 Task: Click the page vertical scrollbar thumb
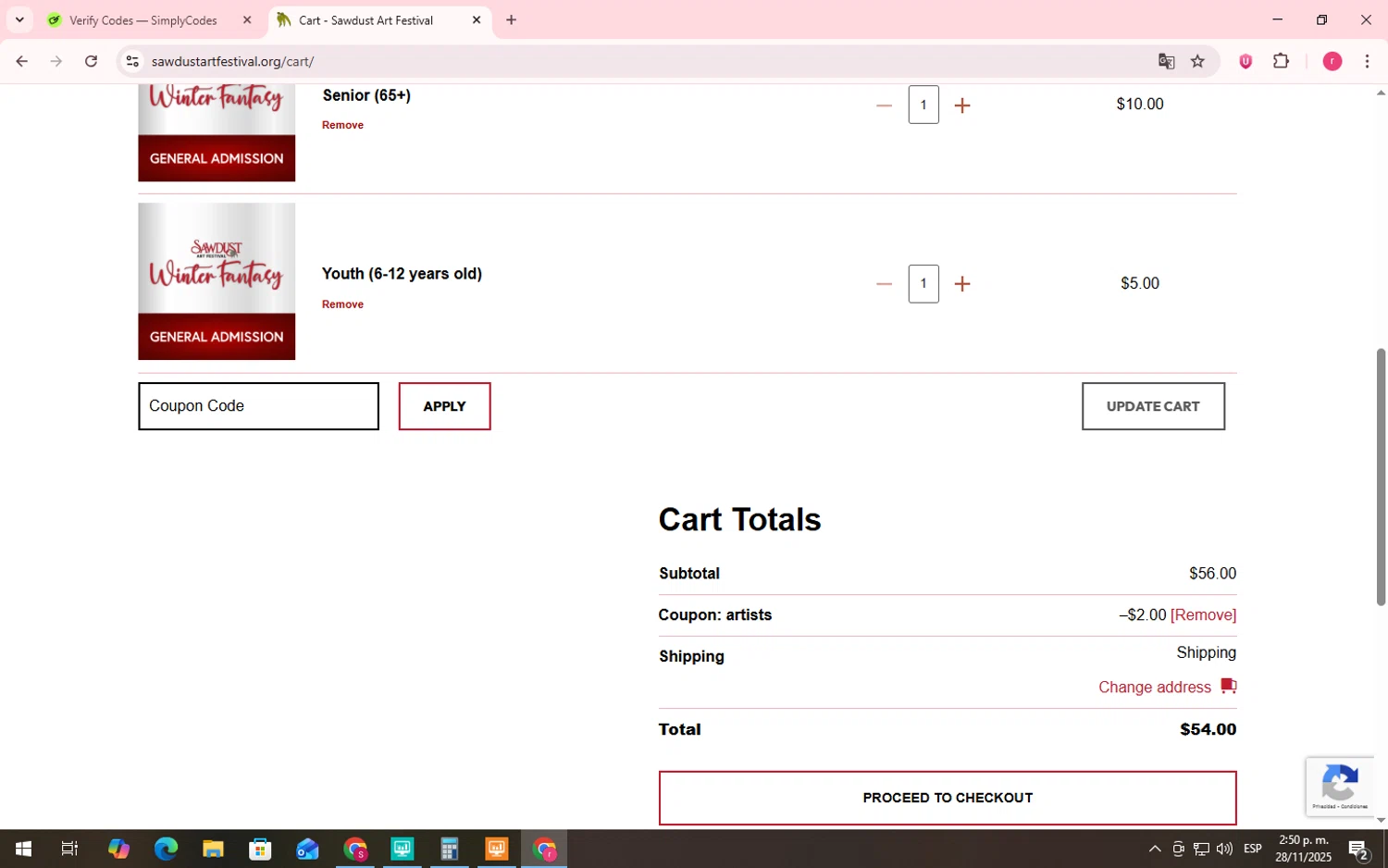coord(1381,477)
